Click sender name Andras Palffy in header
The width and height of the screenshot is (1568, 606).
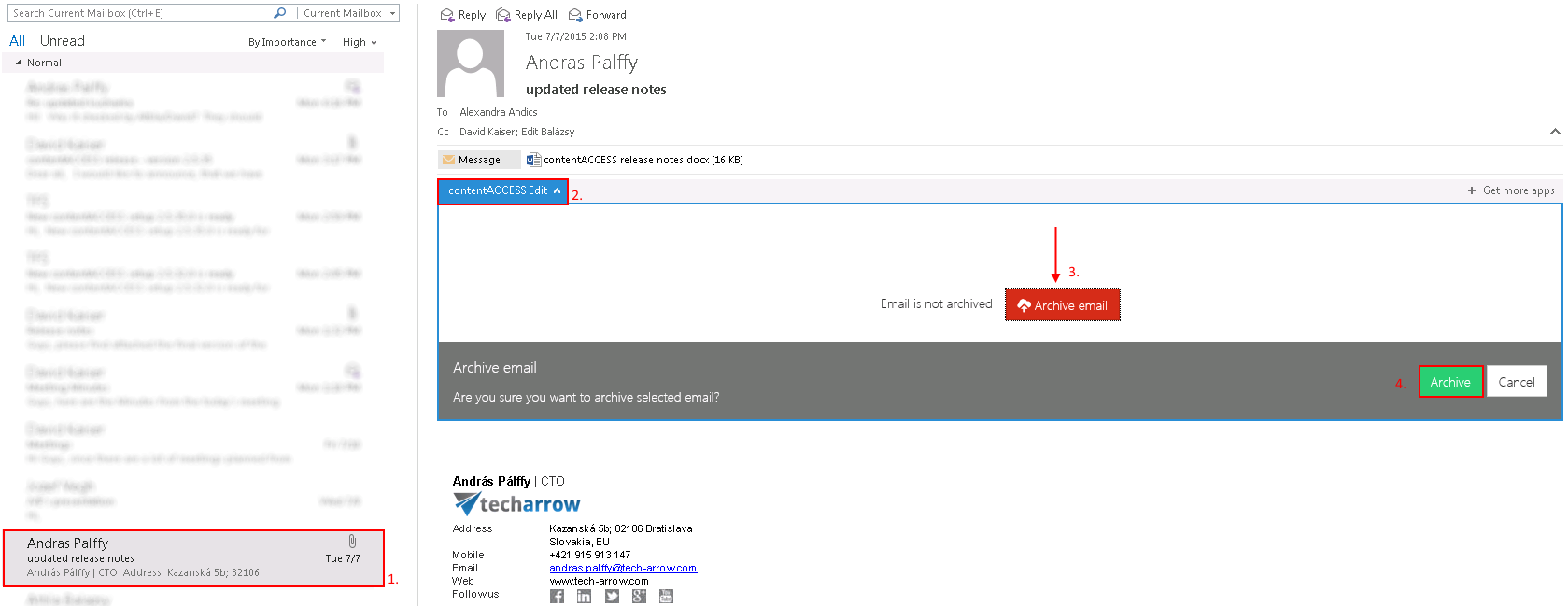pos(582,63)
